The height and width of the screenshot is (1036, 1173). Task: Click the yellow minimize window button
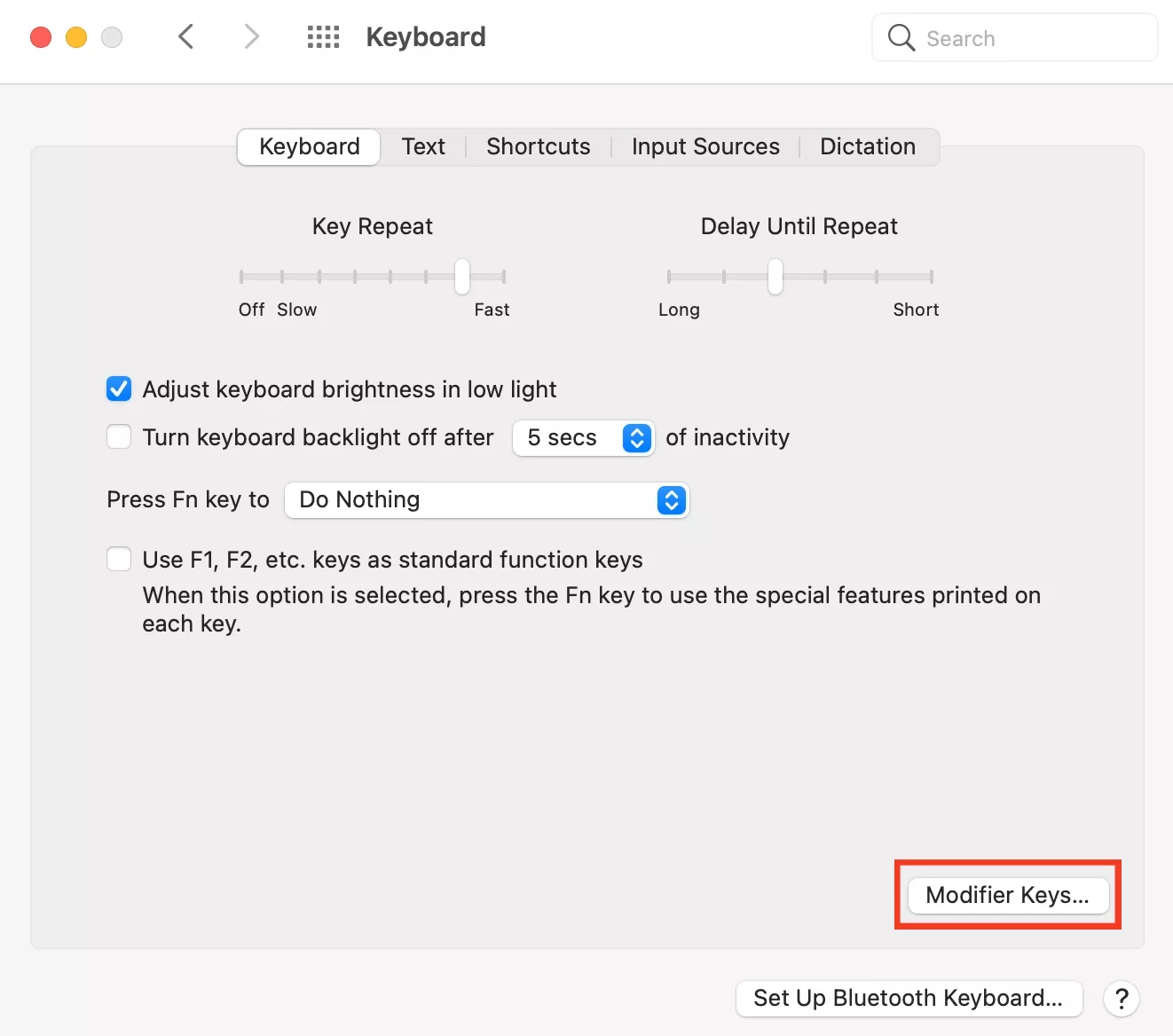[76, 37]
